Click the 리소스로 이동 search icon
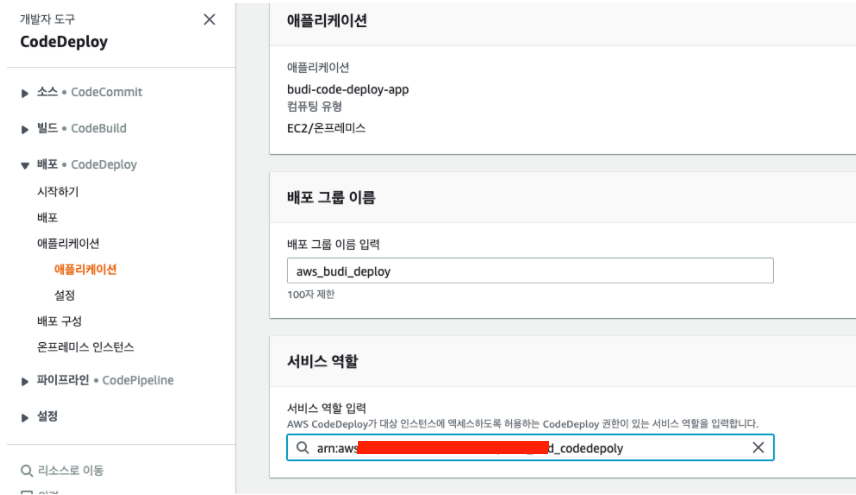The width and height of the screenshot is (856, 495). [26, 470]
